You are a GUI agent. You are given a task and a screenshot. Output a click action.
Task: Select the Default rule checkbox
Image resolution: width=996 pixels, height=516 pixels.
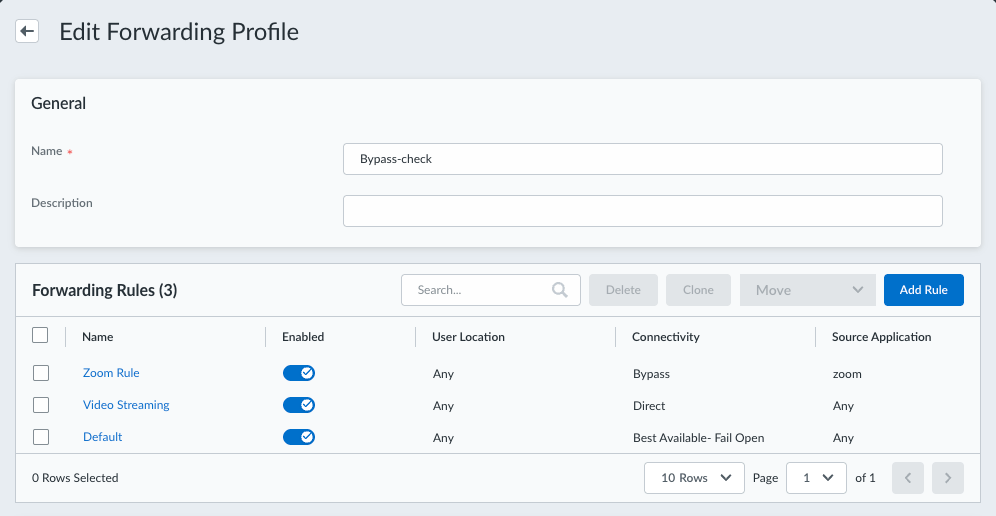click(x=40, y=437)
